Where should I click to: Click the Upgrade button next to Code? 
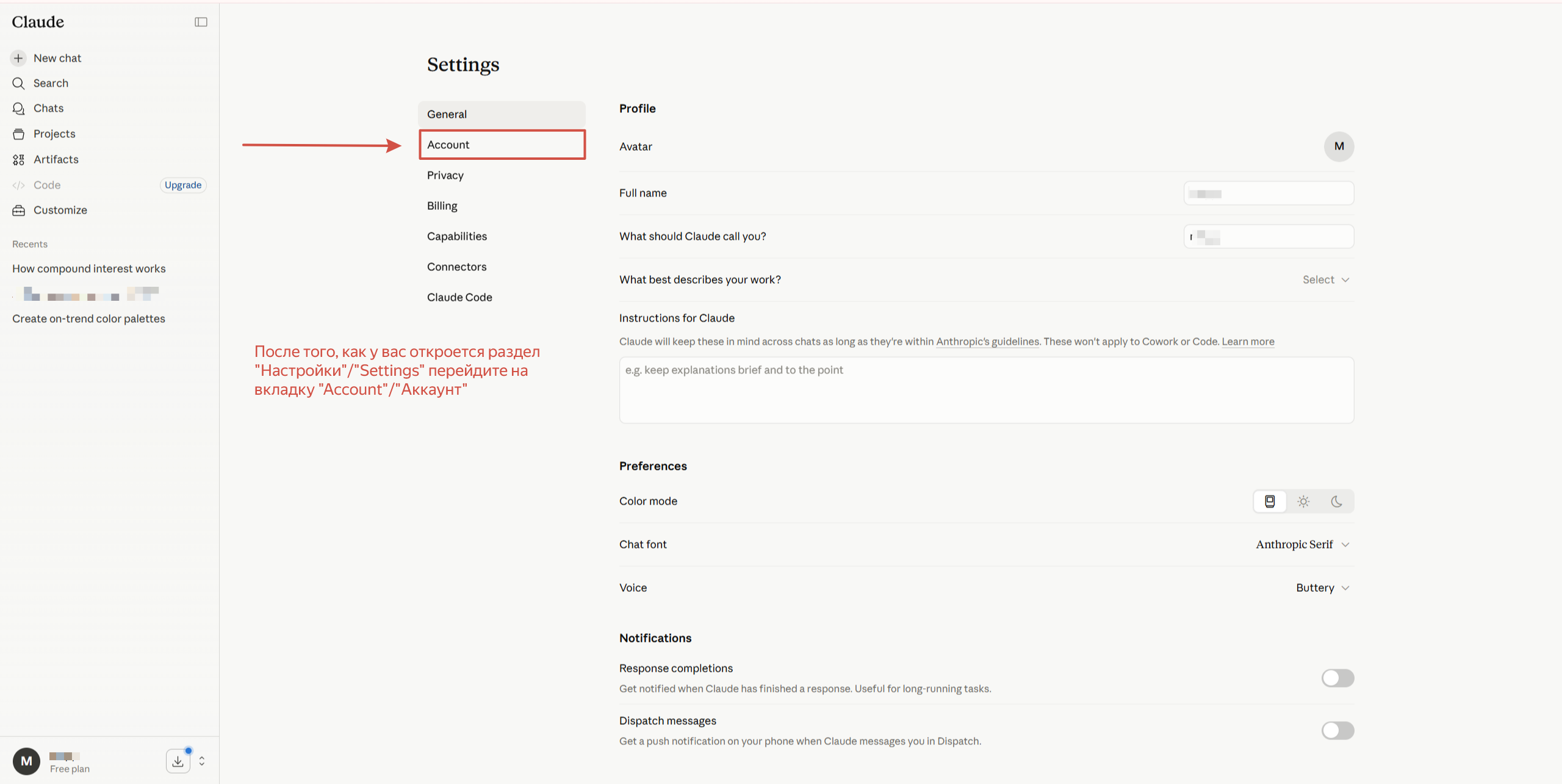pyautogui.click(x=183, y=185)
